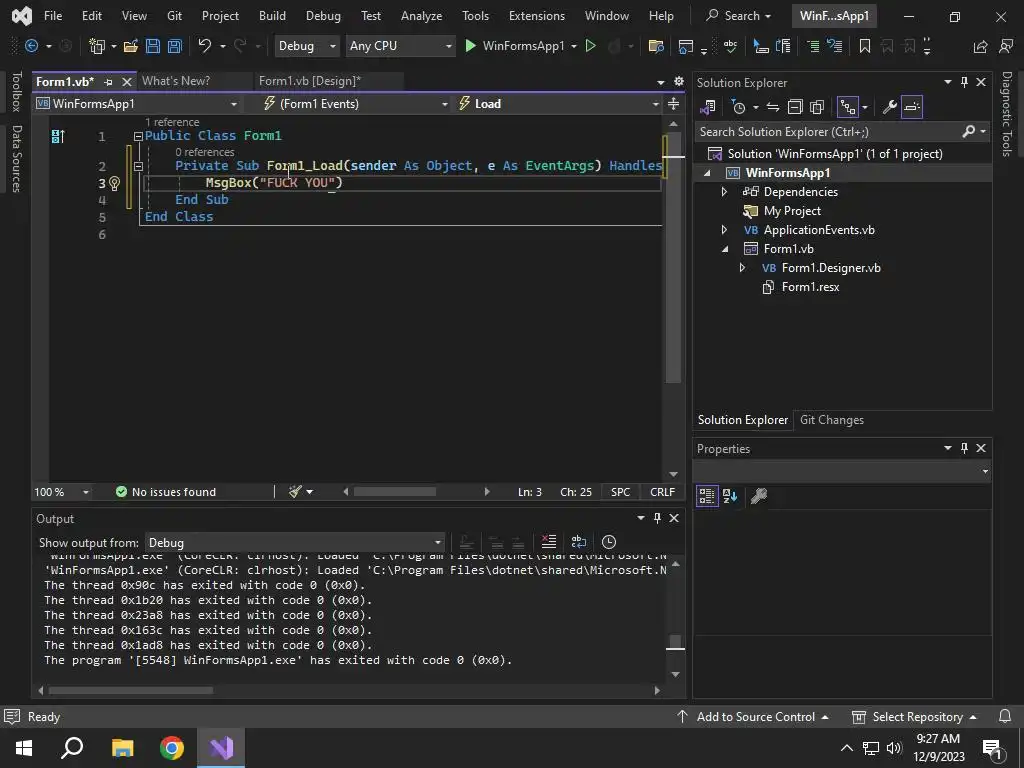Toggle Show All Files in Solution Explorer
This screenshot has height=768, width=1024.
point(817,107)
